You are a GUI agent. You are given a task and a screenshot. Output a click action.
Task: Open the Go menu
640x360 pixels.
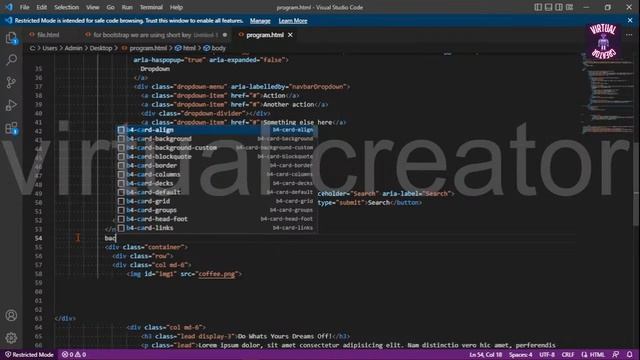click(111, 7)
